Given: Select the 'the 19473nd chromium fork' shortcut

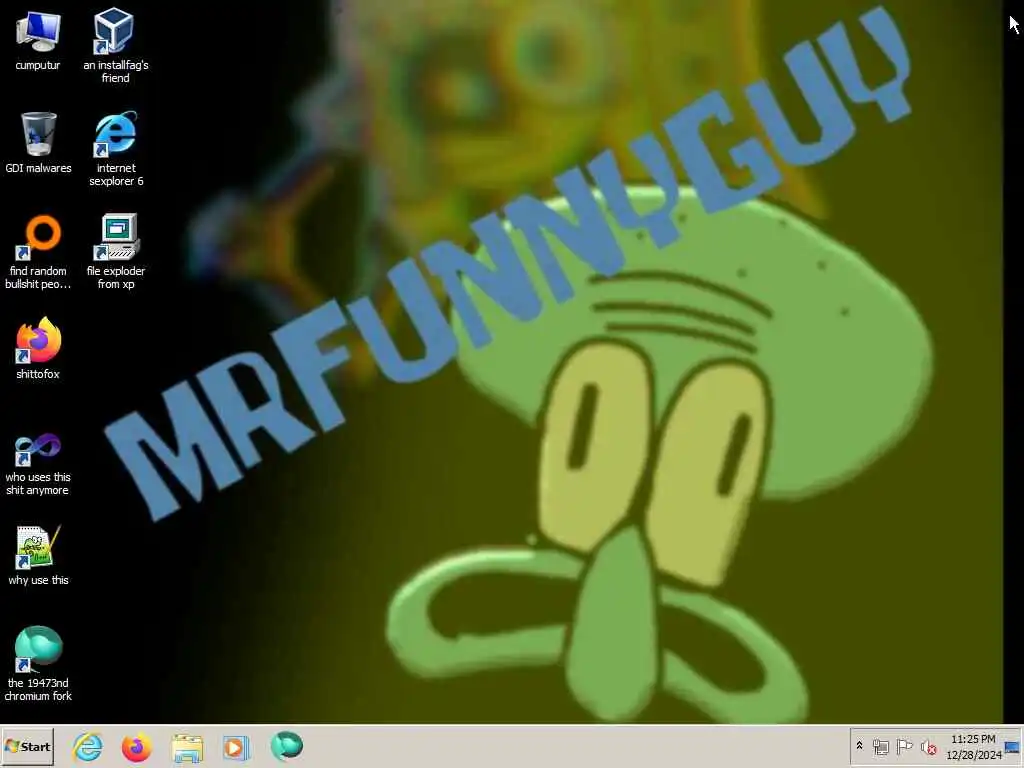Looking at the screenshot, I should (38, 664).
